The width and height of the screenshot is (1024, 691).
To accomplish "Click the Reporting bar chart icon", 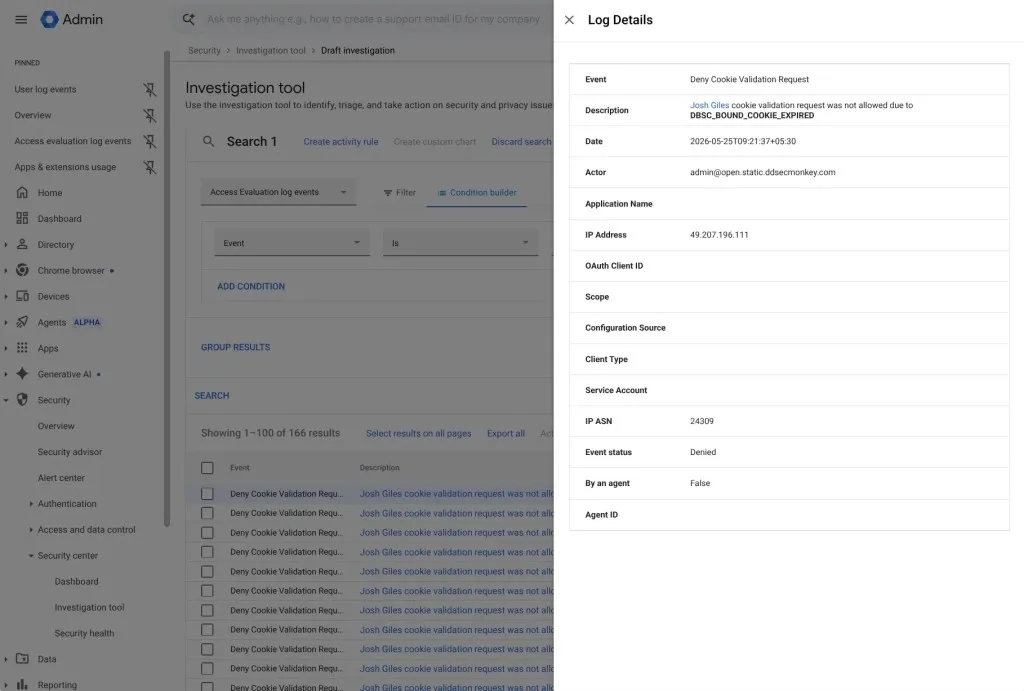I will [x=22, y=684].
